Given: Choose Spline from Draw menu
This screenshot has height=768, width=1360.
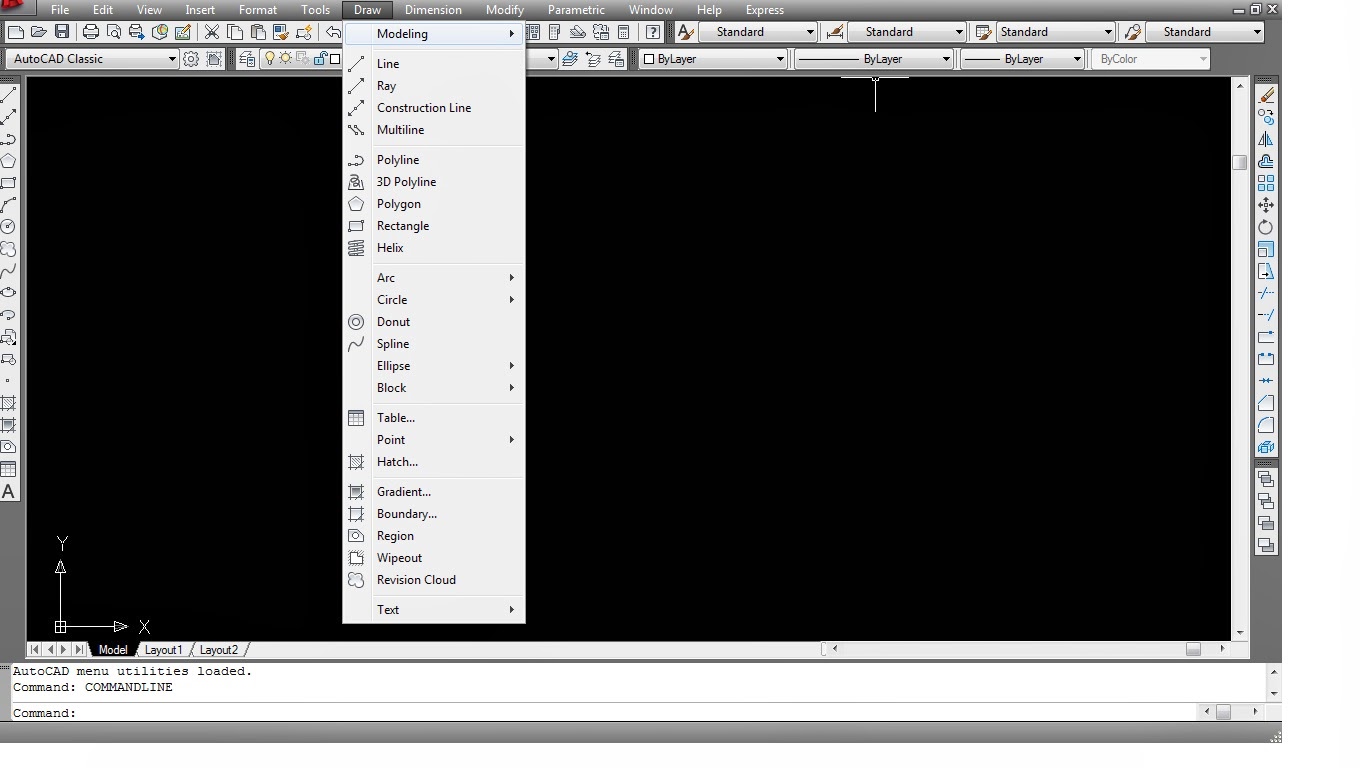Looking at the screenshot, I should pos(434,344).
